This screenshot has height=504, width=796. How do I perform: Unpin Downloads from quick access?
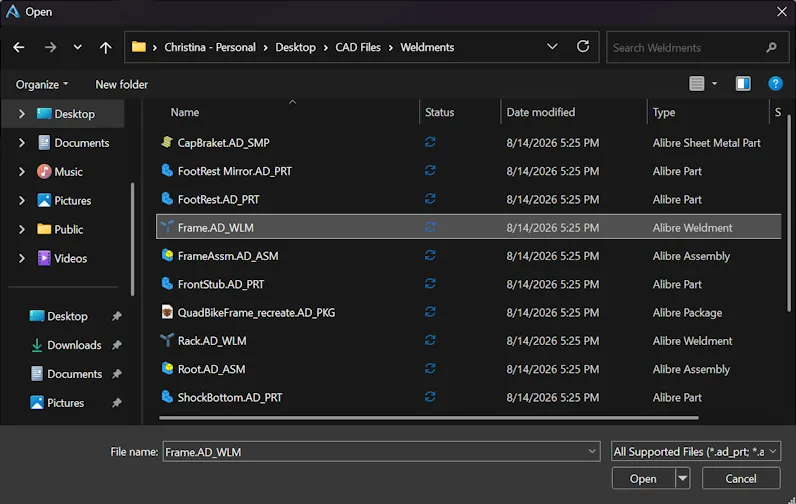pos(117,345)
